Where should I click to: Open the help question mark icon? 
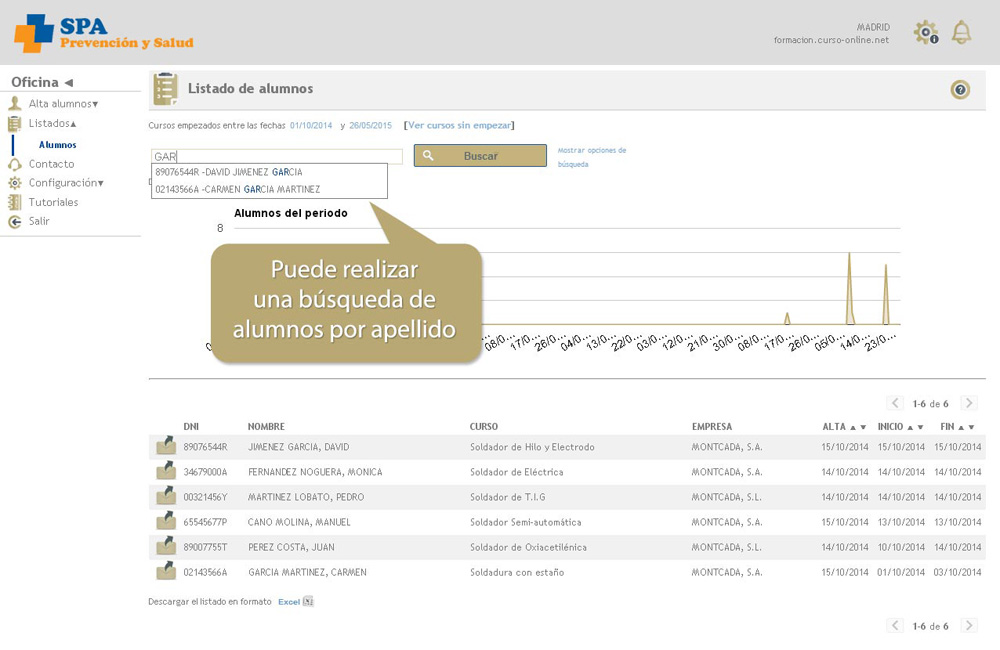point(960,89)
